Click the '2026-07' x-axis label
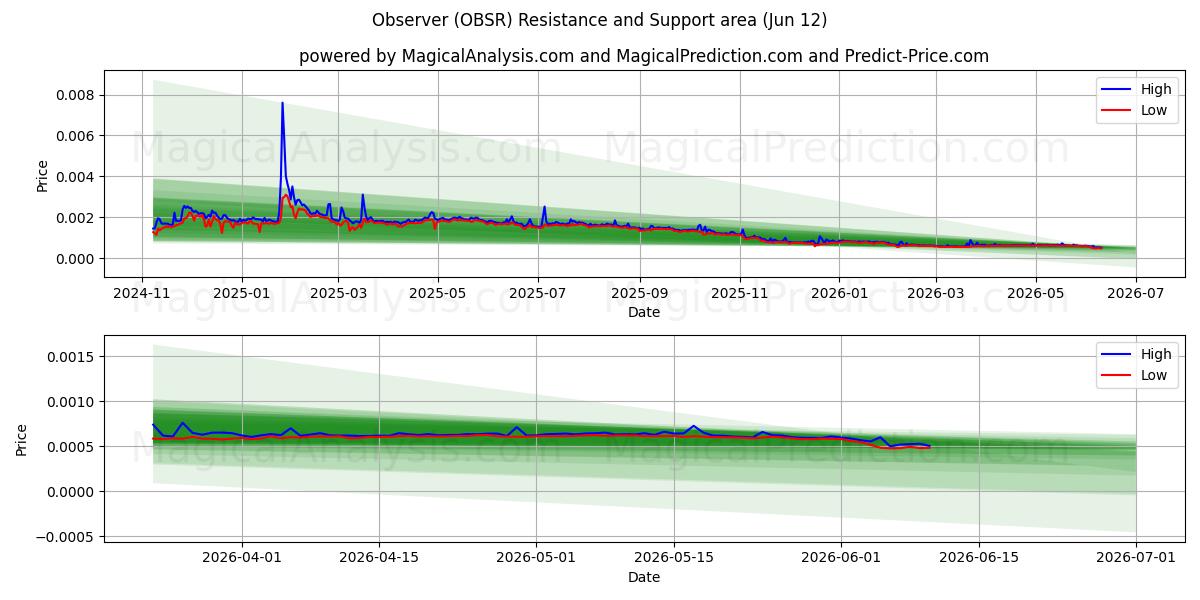 click(x=1136, y=293)
